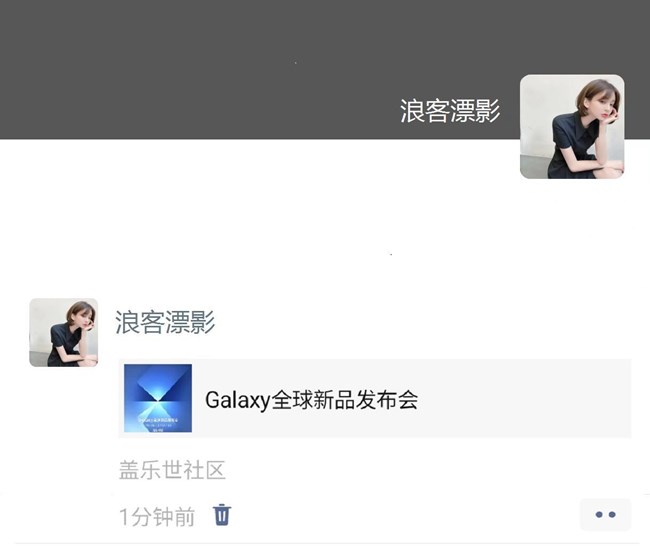Remove this moment using the bin icon
This screenshot has width=650, height=550.
pos(222,515)
